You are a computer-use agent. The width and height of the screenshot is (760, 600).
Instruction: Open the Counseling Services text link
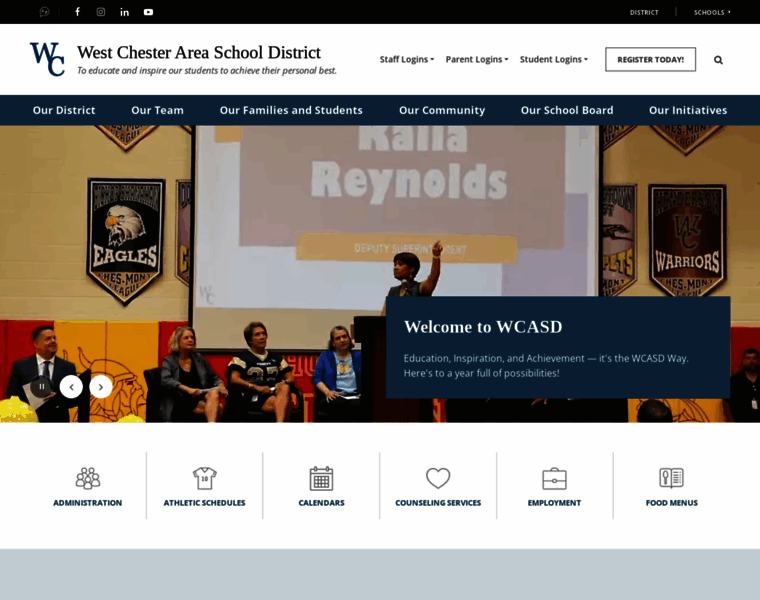438,503
